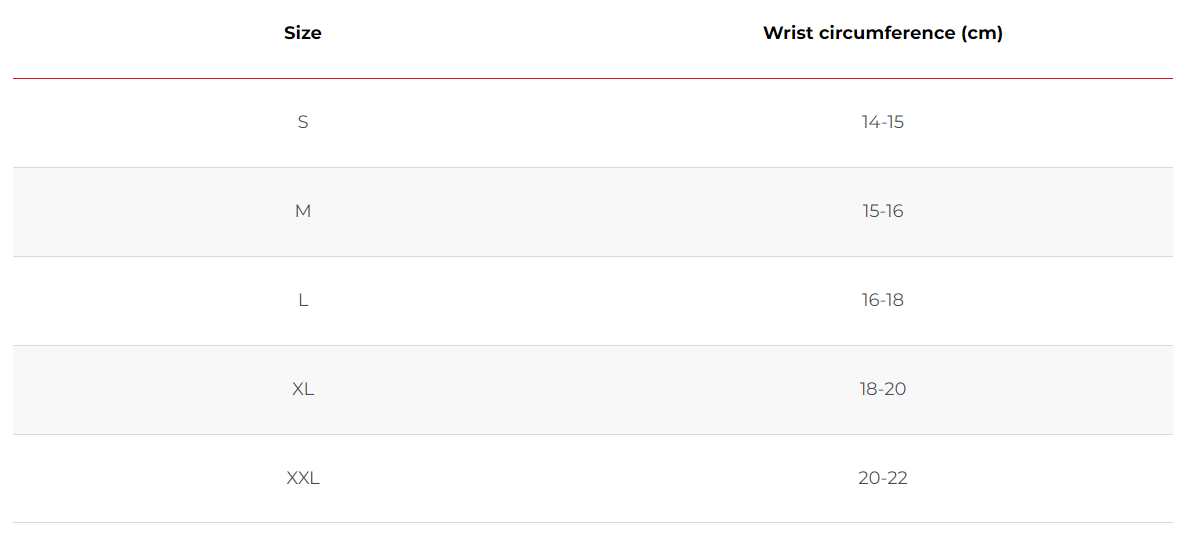This screenshot has height=536, width=1185.
Task: Click the Wrist circumference (cm) header
Action: 883,33
